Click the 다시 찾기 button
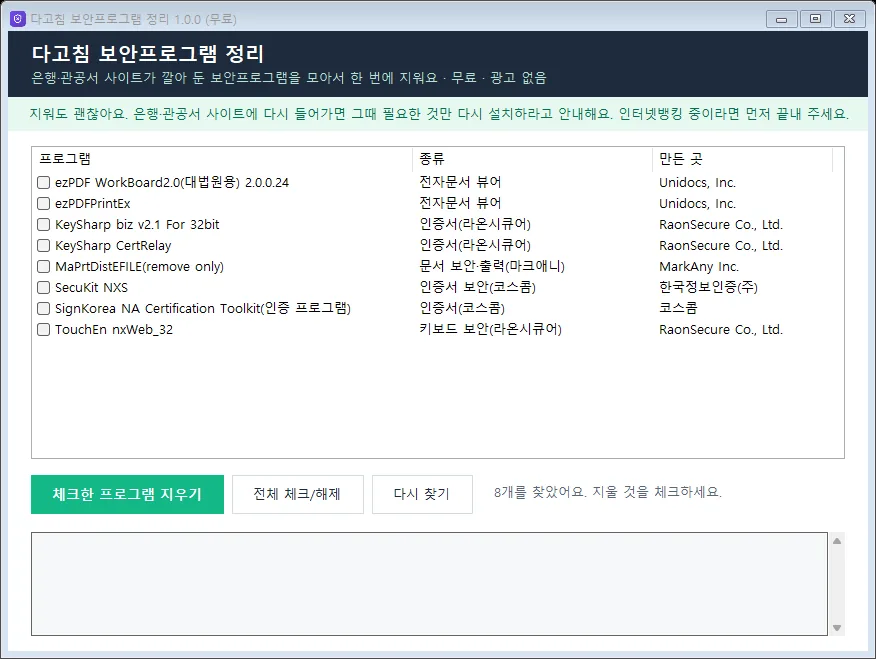The height and width of the screenshot is (659, 876). tap(422, 494)
